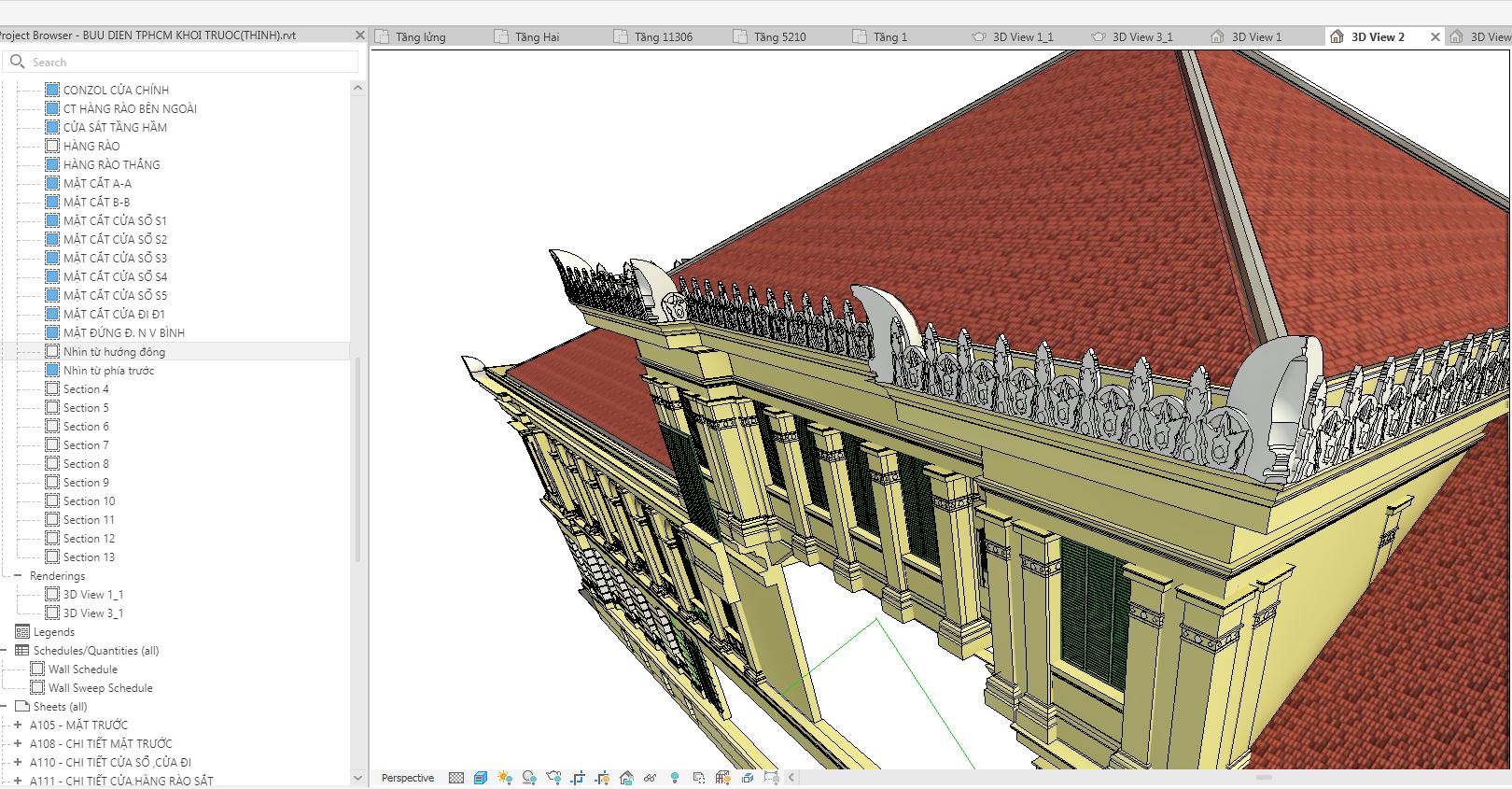The image size is (1512, 789).
Task: Toggle Sun Path in view bar
Action: click(505, 778)
